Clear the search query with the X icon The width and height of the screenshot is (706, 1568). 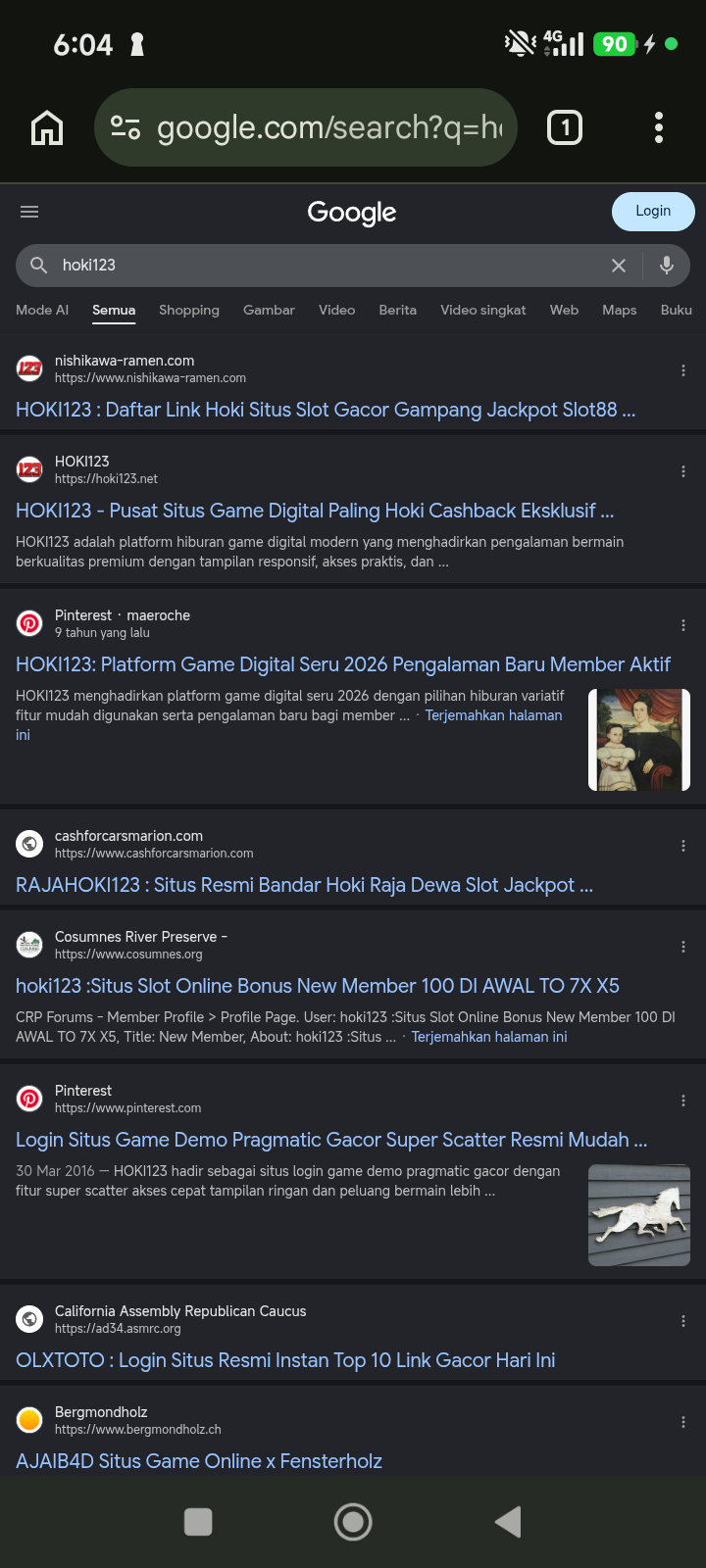619,266
